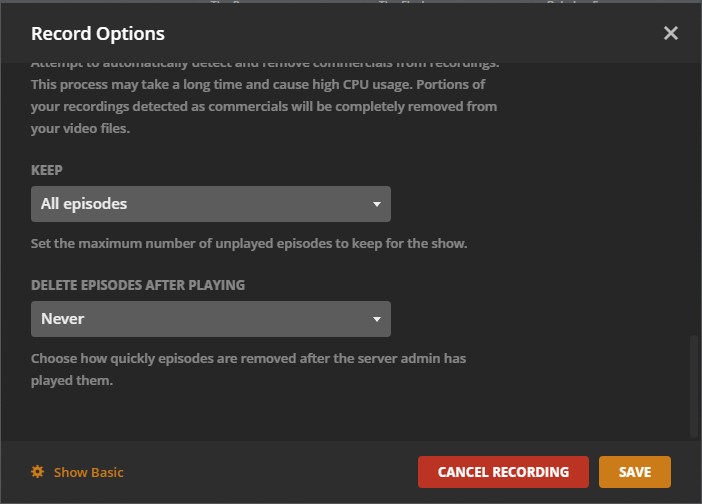Click the Record Options title text
The height and width of the screenshot is (504, 702).
tap(98, 34)
